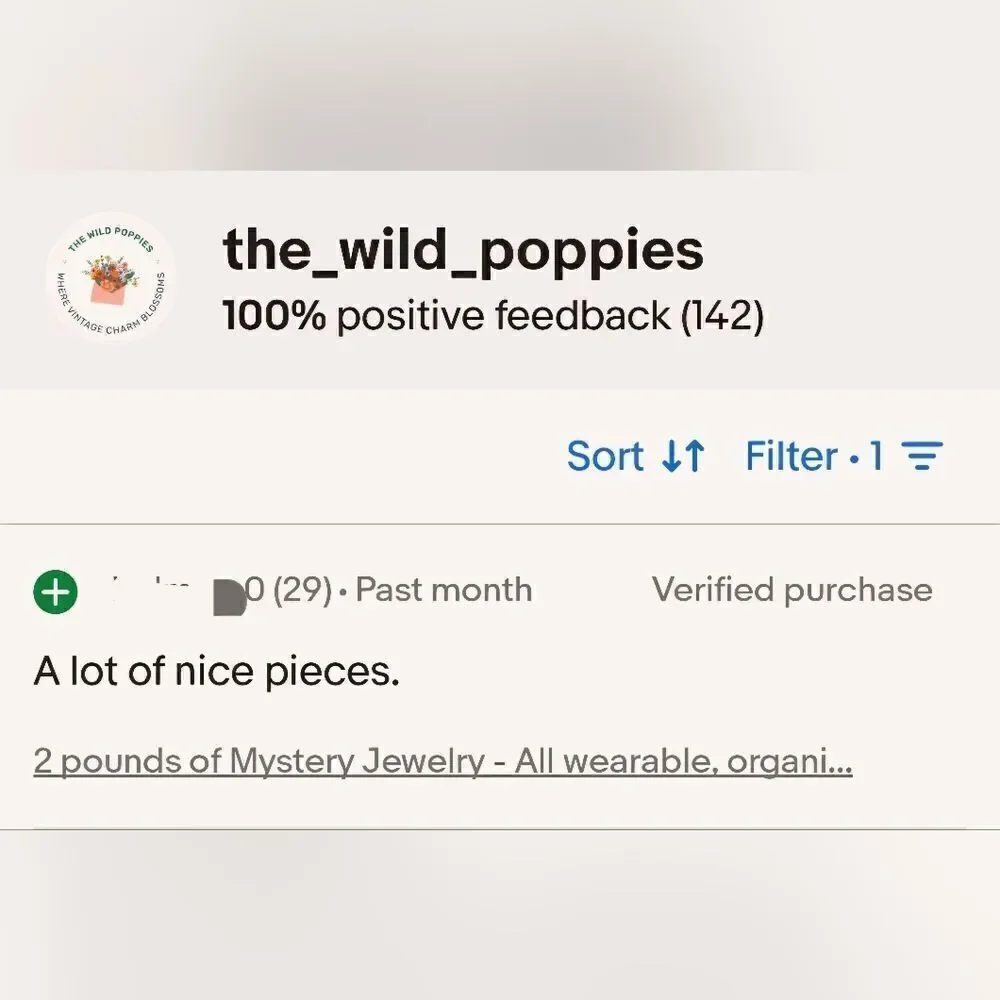Click the gray shape covering the username
The height and width of the screenshot is (1000, 1000).
230,594
